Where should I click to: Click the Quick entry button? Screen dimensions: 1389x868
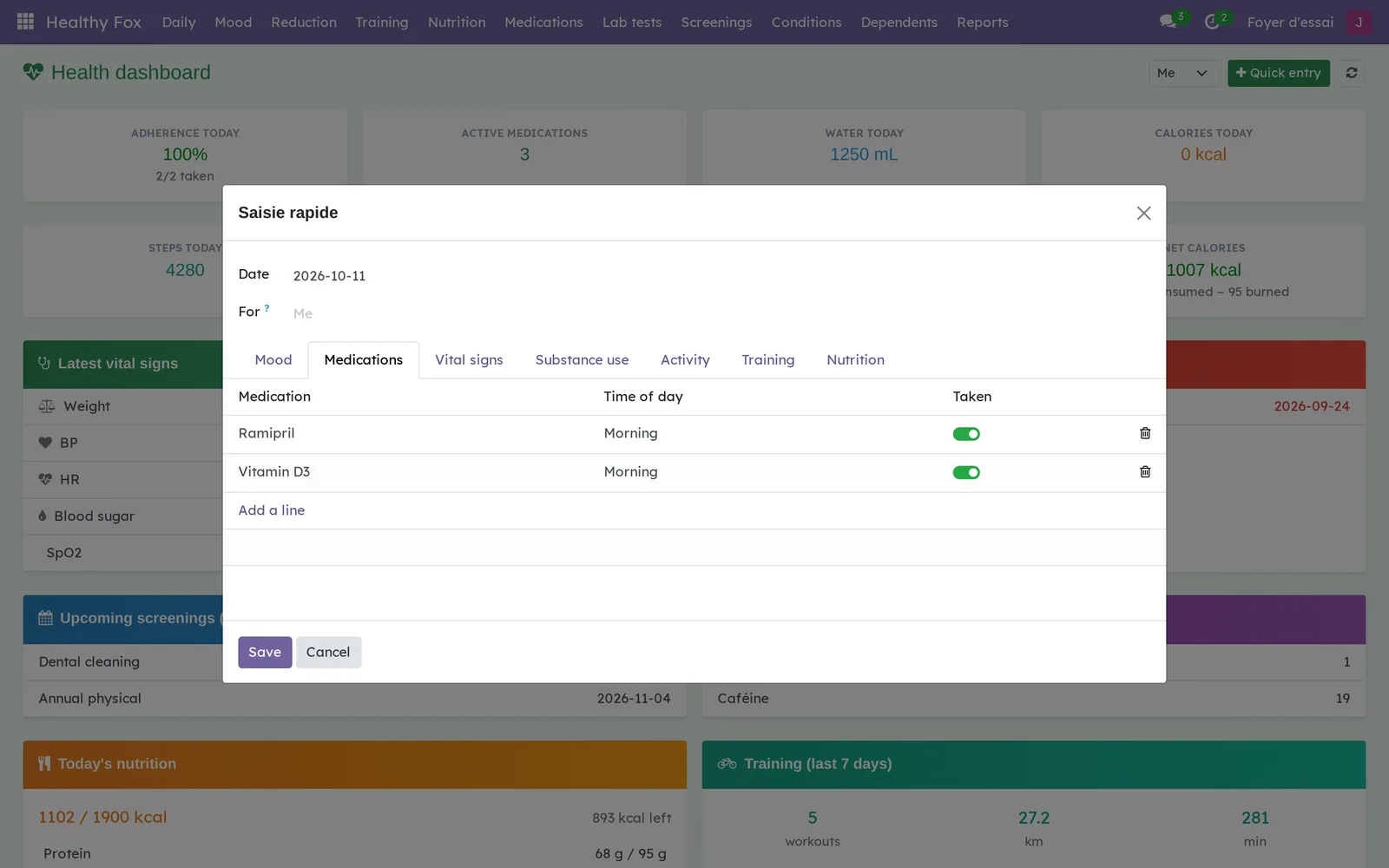pyautogui.click(x=1278, y=73)
